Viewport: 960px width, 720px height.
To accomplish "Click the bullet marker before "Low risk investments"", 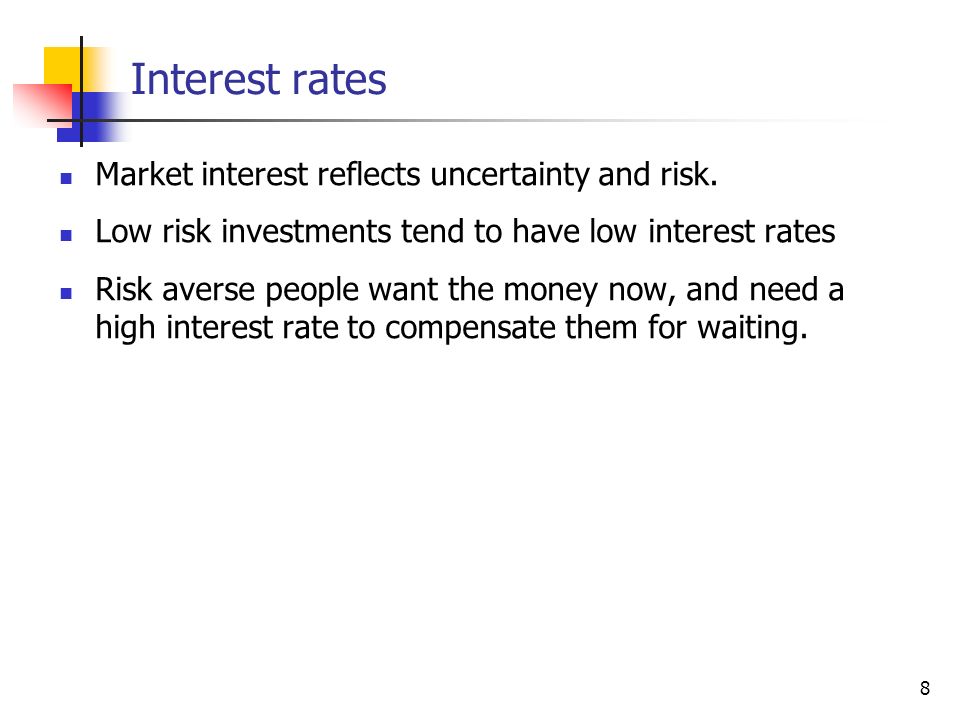I will pos(66,235).
